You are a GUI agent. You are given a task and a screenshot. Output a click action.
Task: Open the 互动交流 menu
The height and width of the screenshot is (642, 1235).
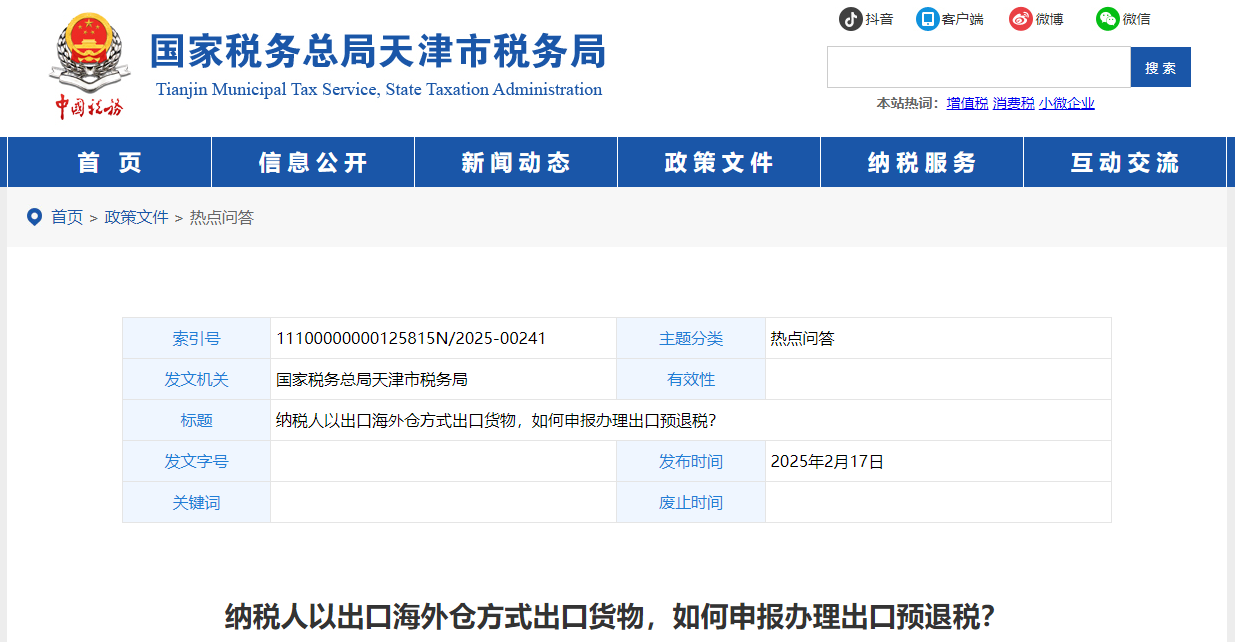tap(1124, 162)
